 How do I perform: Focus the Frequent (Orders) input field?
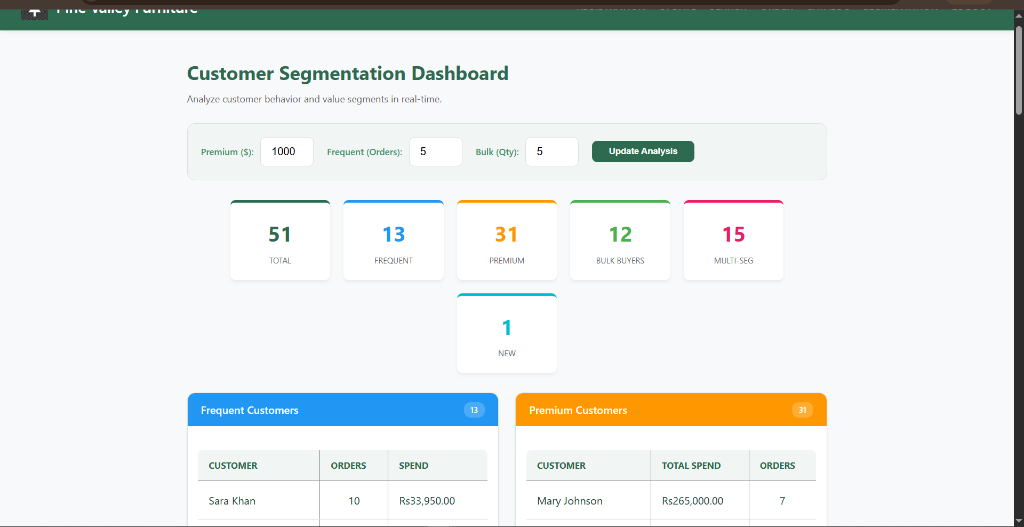[436, 152]
